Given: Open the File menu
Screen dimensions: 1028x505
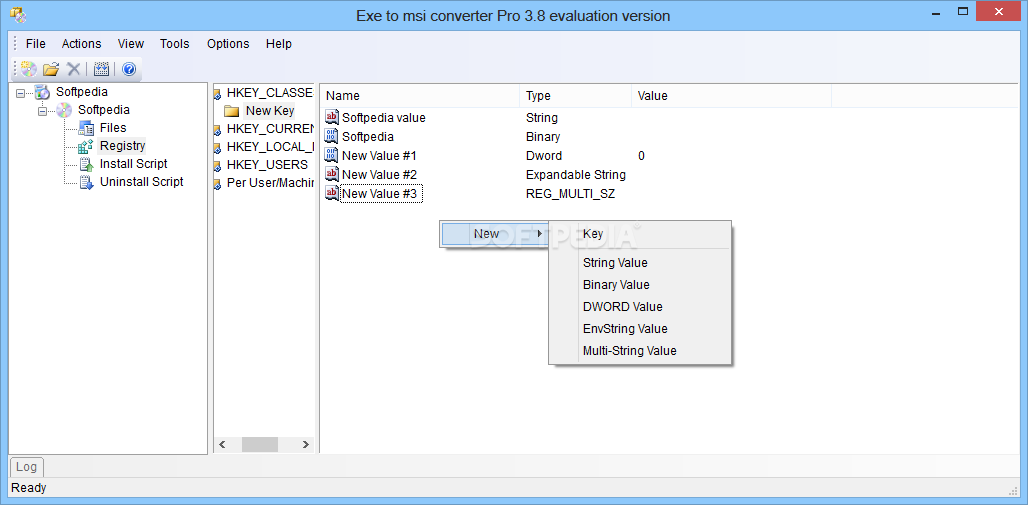Looking at the screenshot, I should (36, 44).
